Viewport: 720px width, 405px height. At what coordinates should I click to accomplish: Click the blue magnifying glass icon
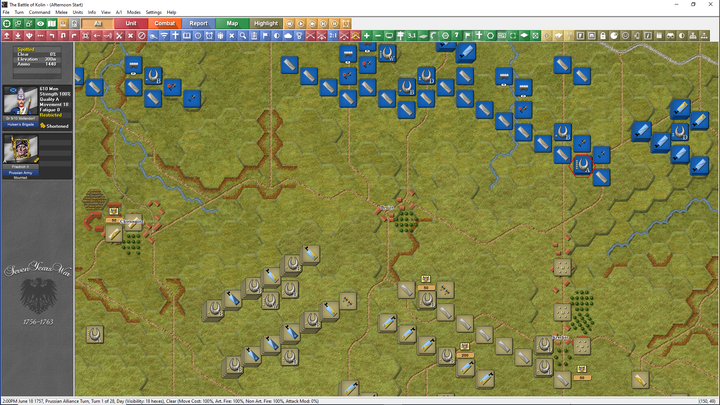pyautogui.click(x=243, y=35)
